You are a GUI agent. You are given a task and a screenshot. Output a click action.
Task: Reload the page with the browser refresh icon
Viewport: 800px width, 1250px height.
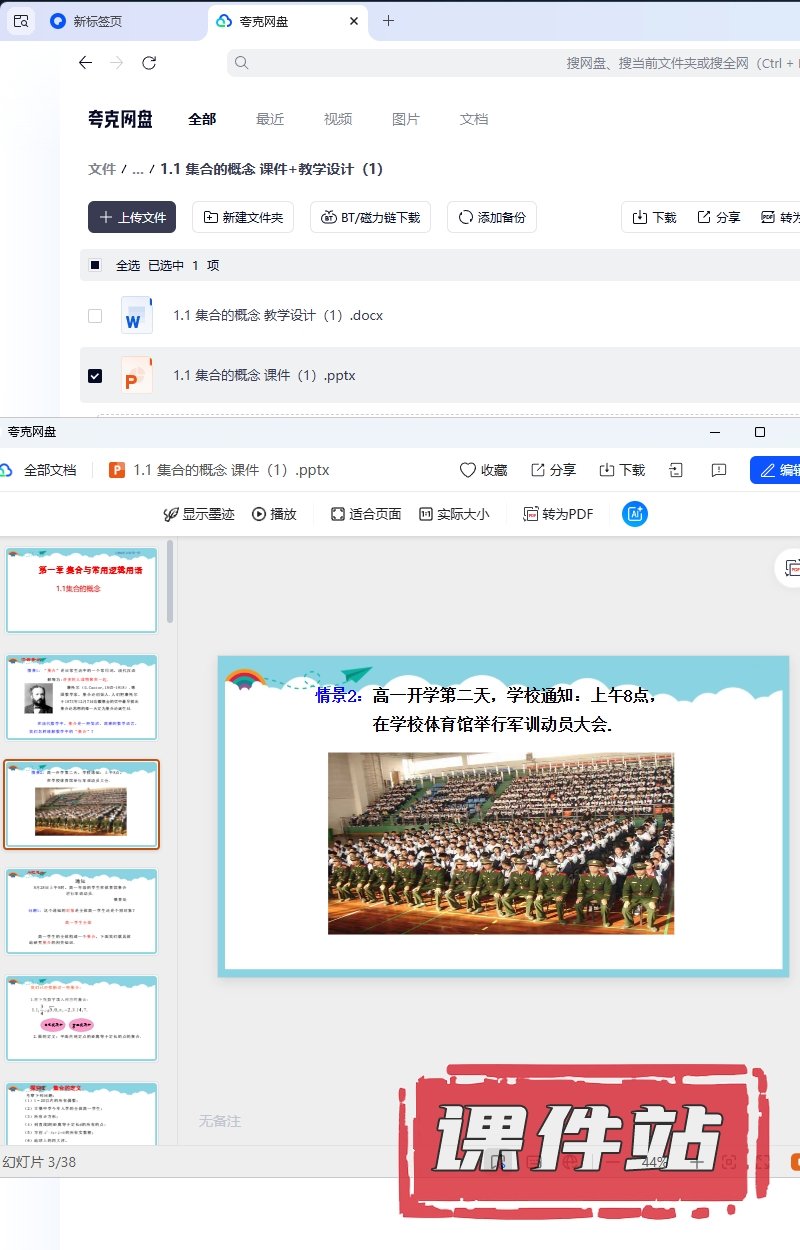[149, 63]
